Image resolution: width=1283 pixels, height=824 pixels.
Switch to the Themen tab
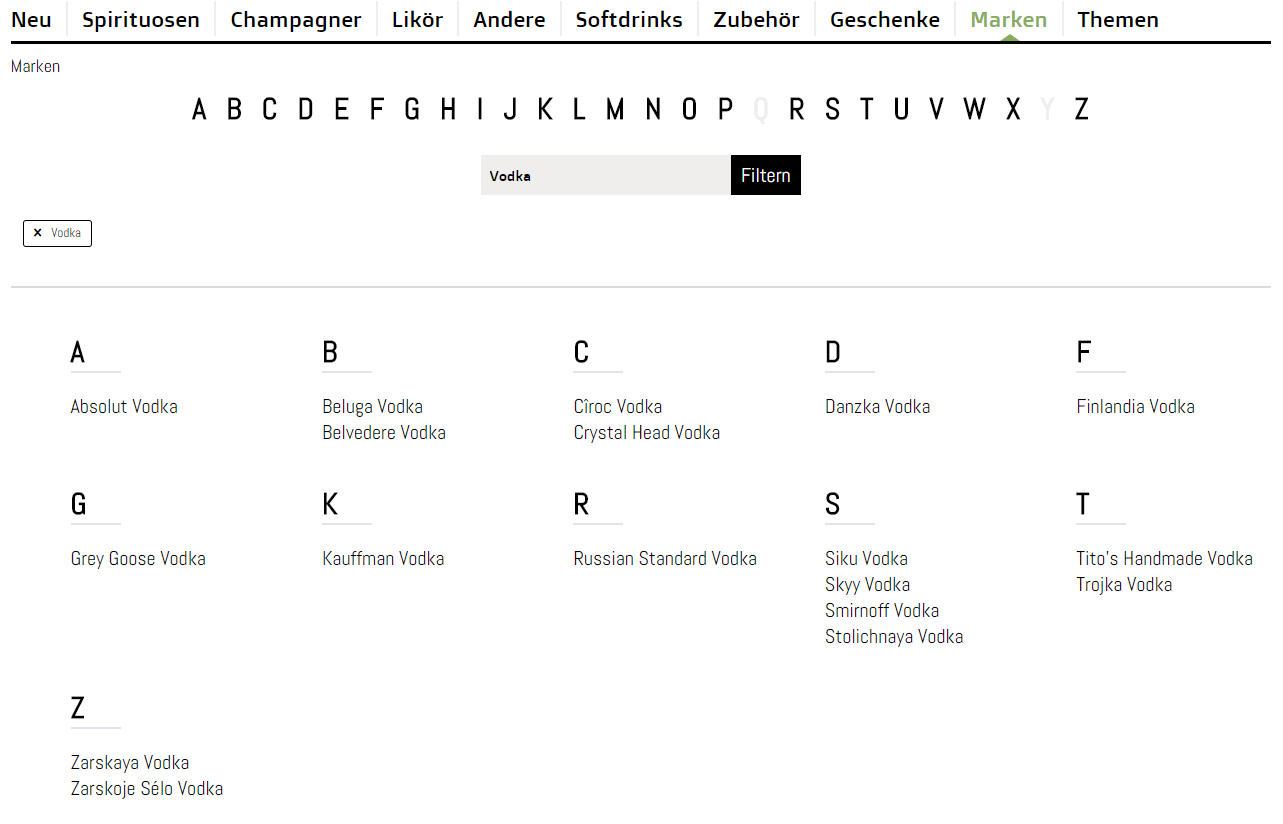click(x=1118, y=20)
